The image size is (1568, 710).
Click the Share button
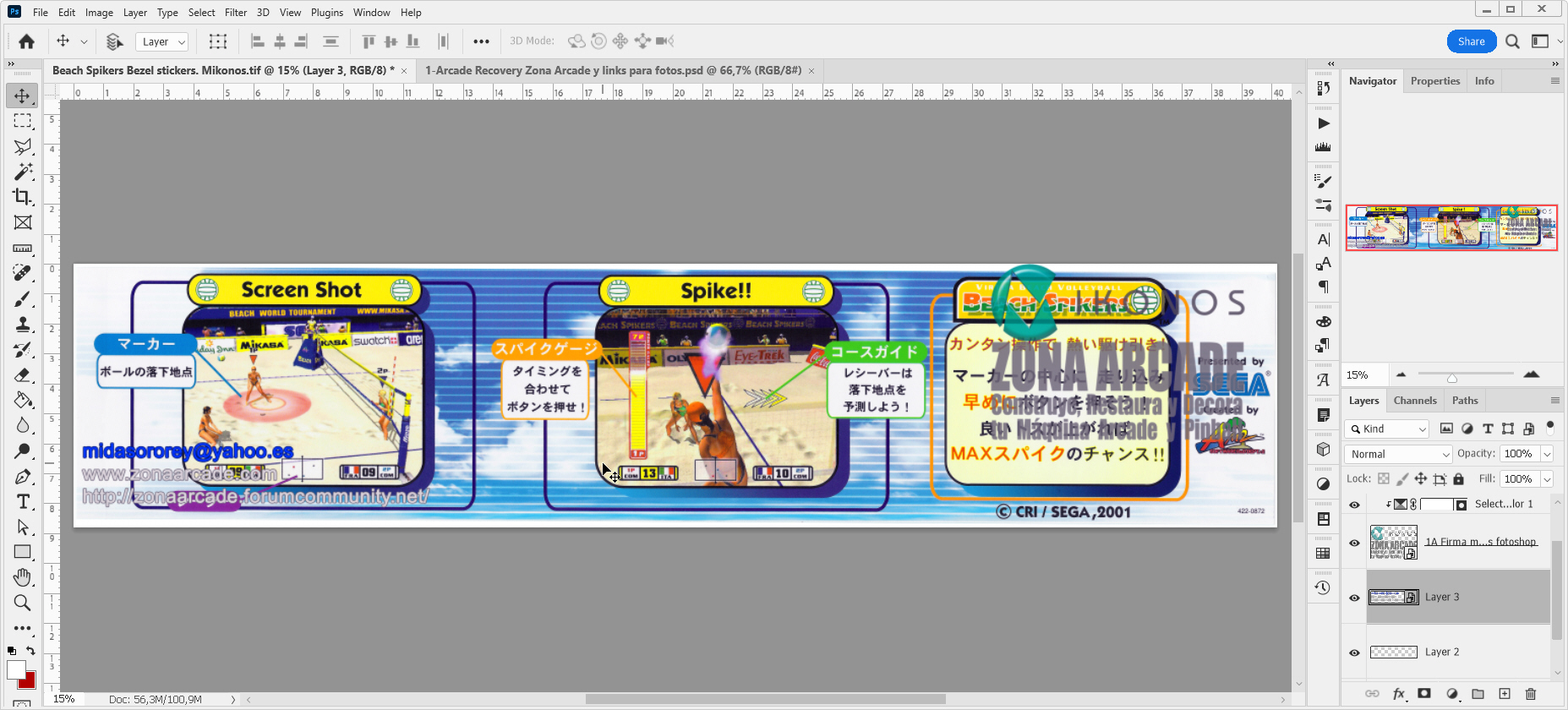click(x=1472, y=41)
